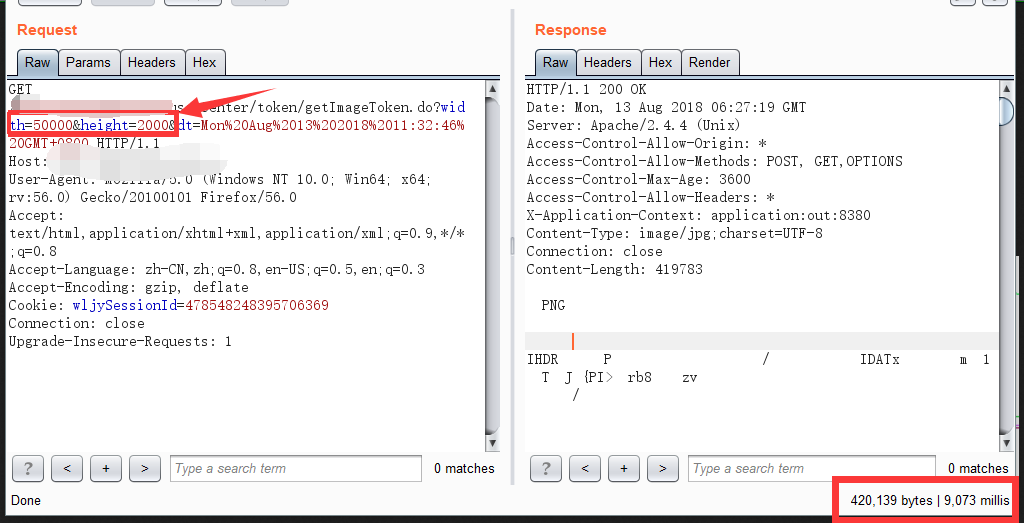The width and height of the screenshot is (1024, 523).
Task: Open the Response Render tab
Action: 709,62
